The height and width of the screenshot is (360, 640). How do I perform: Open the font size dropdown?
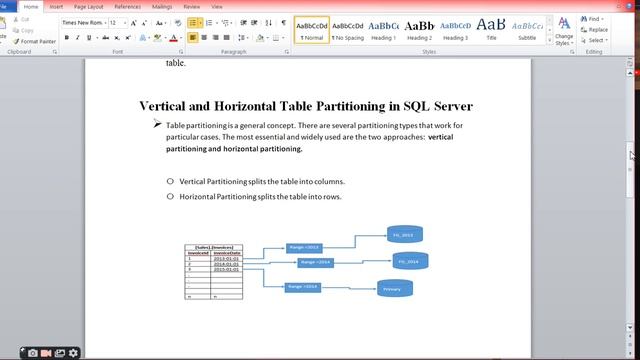(125, 23)
